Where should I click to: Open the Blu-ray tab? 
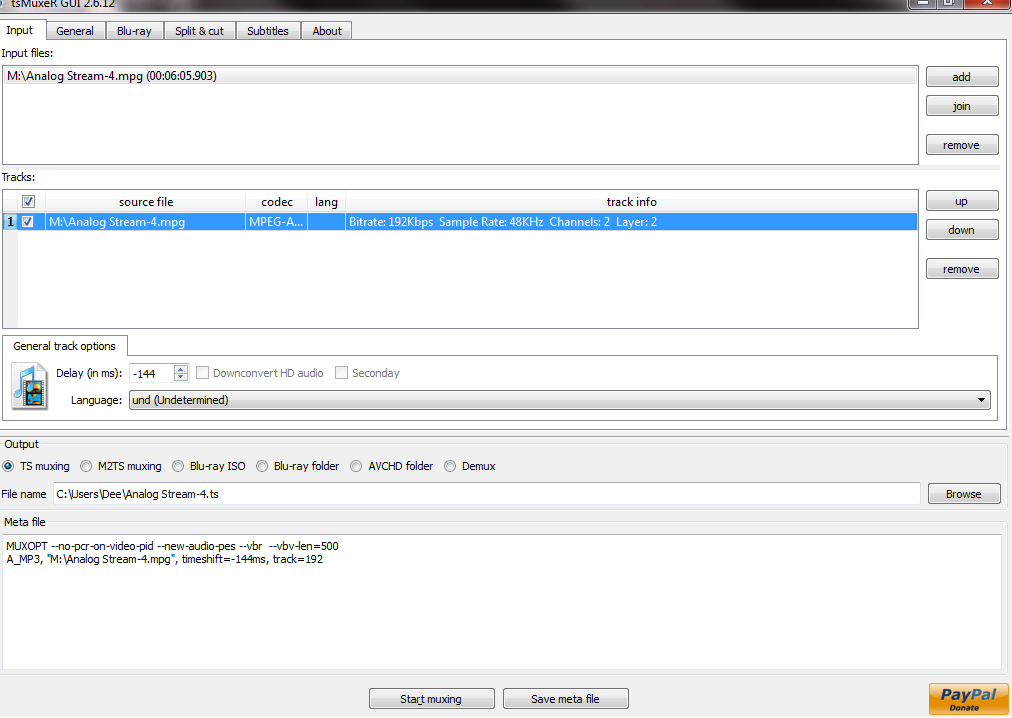134,31
